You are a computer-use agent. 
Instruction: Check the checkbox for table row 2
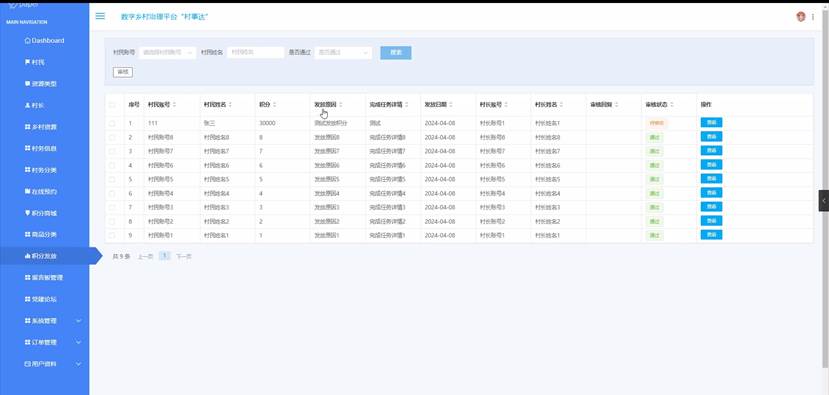click(112, 137)
